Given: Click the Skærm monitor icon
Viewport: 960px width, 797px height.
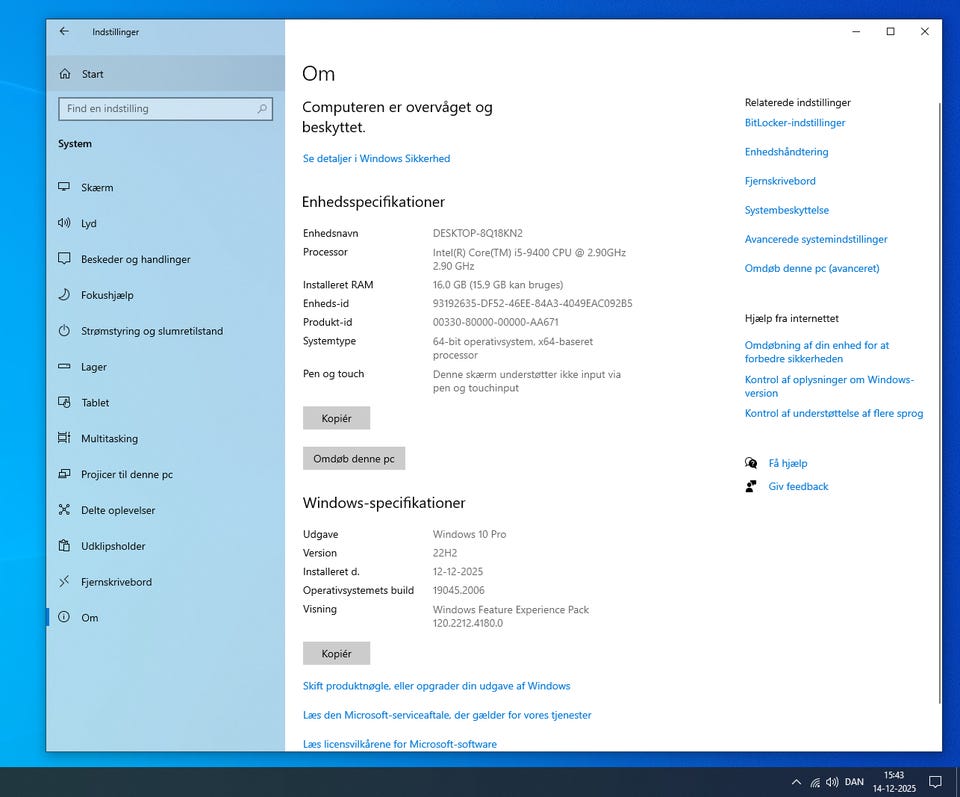Looking at the screenshot, I should coord(64,187).
